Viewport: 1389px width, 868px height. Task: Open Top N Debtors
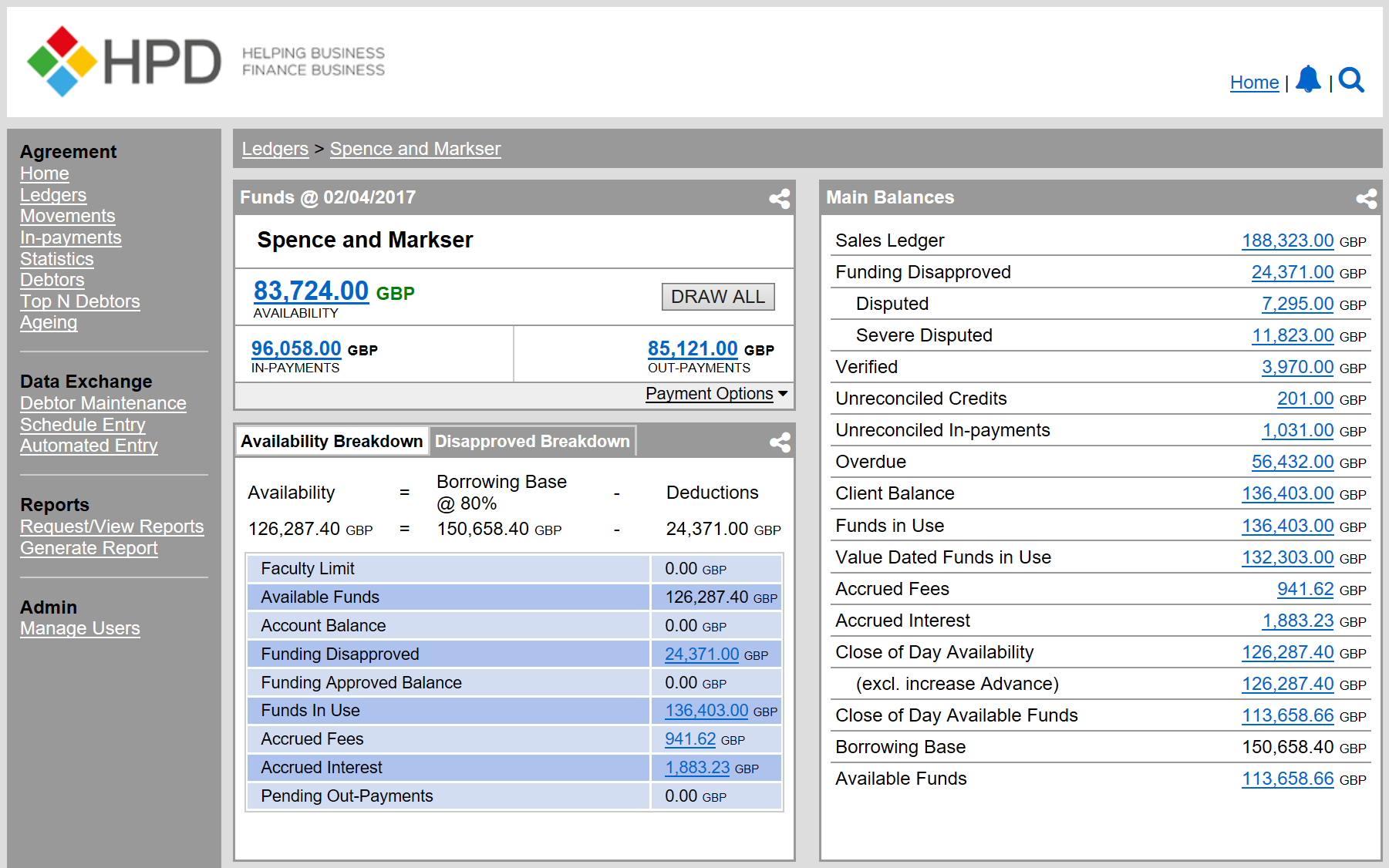80,301
